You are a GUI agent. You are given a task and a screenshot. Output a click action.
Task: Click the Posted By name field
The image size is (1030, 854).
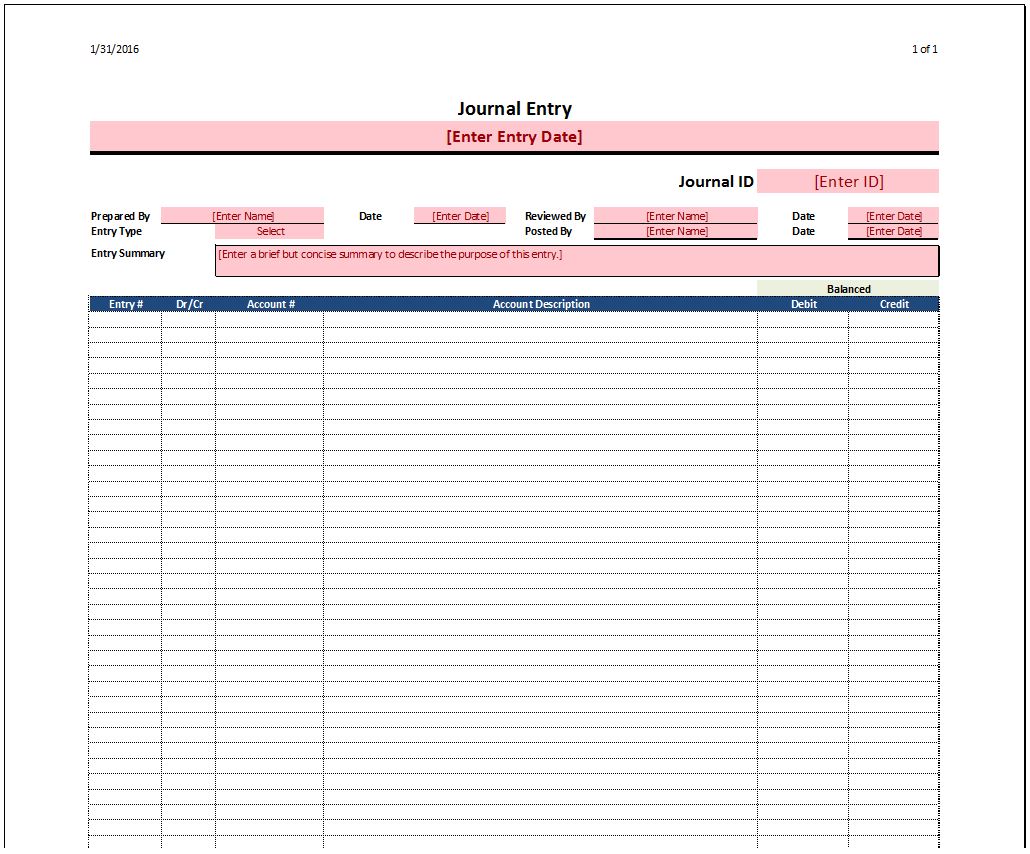point(675,231)
